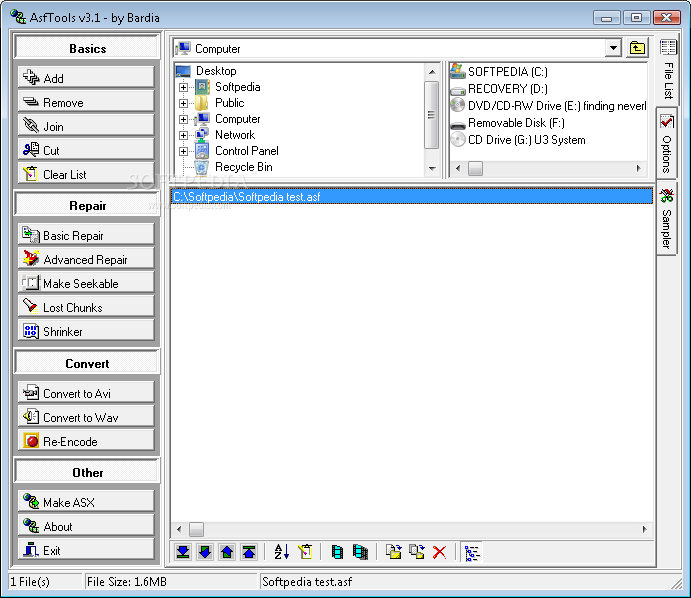Launch Advanced Repair
Screen dimensions: 691x598
(x=86, y=259)
